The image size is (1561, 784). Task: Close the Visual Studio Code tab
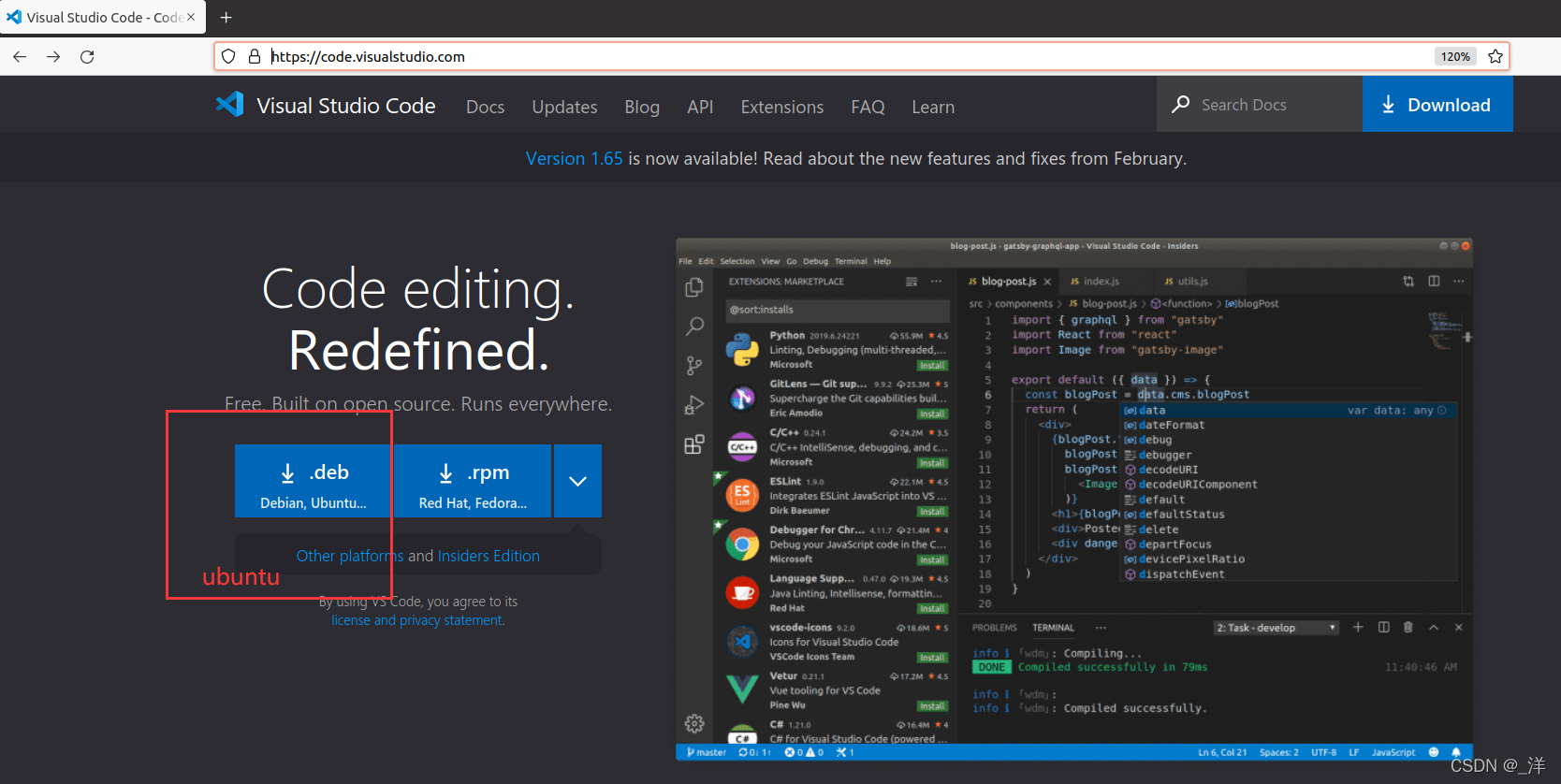pyautogui.click(x=191, y=17)
